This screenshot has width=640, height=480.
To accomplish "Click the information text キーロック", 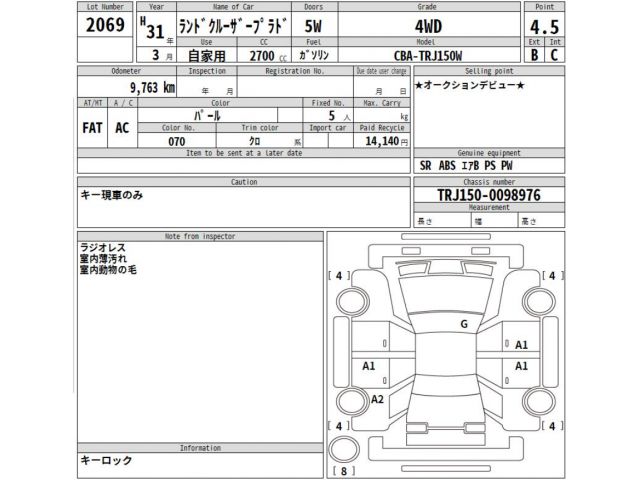I will pyautogui.click(x=106, y=460).
